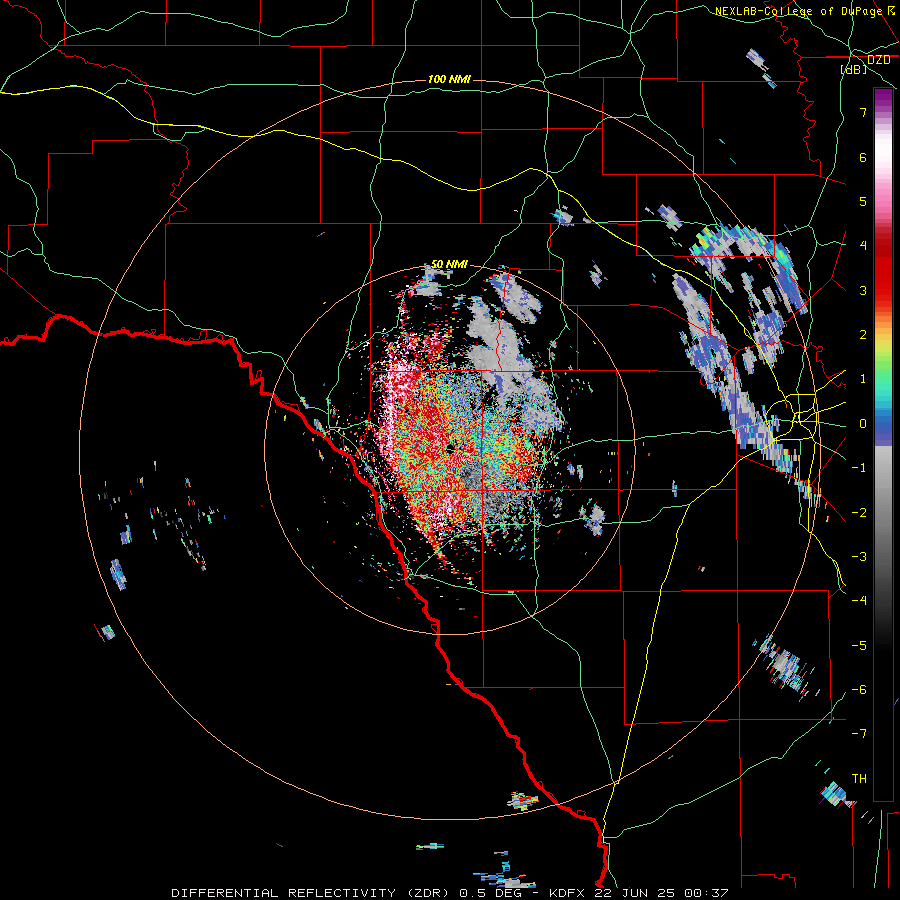Click the DZD product label above the scale
900x900 pixels.
[x=878, y=60]
